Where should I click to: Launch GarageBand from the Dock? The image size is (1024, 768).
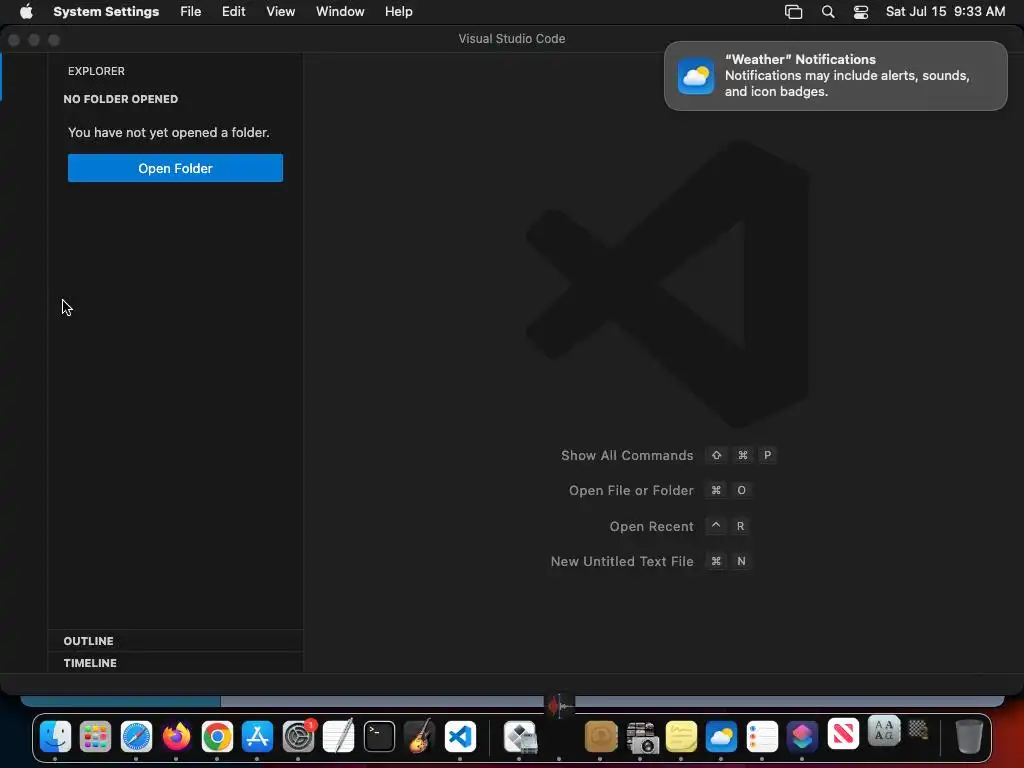(x=419, y=737)
